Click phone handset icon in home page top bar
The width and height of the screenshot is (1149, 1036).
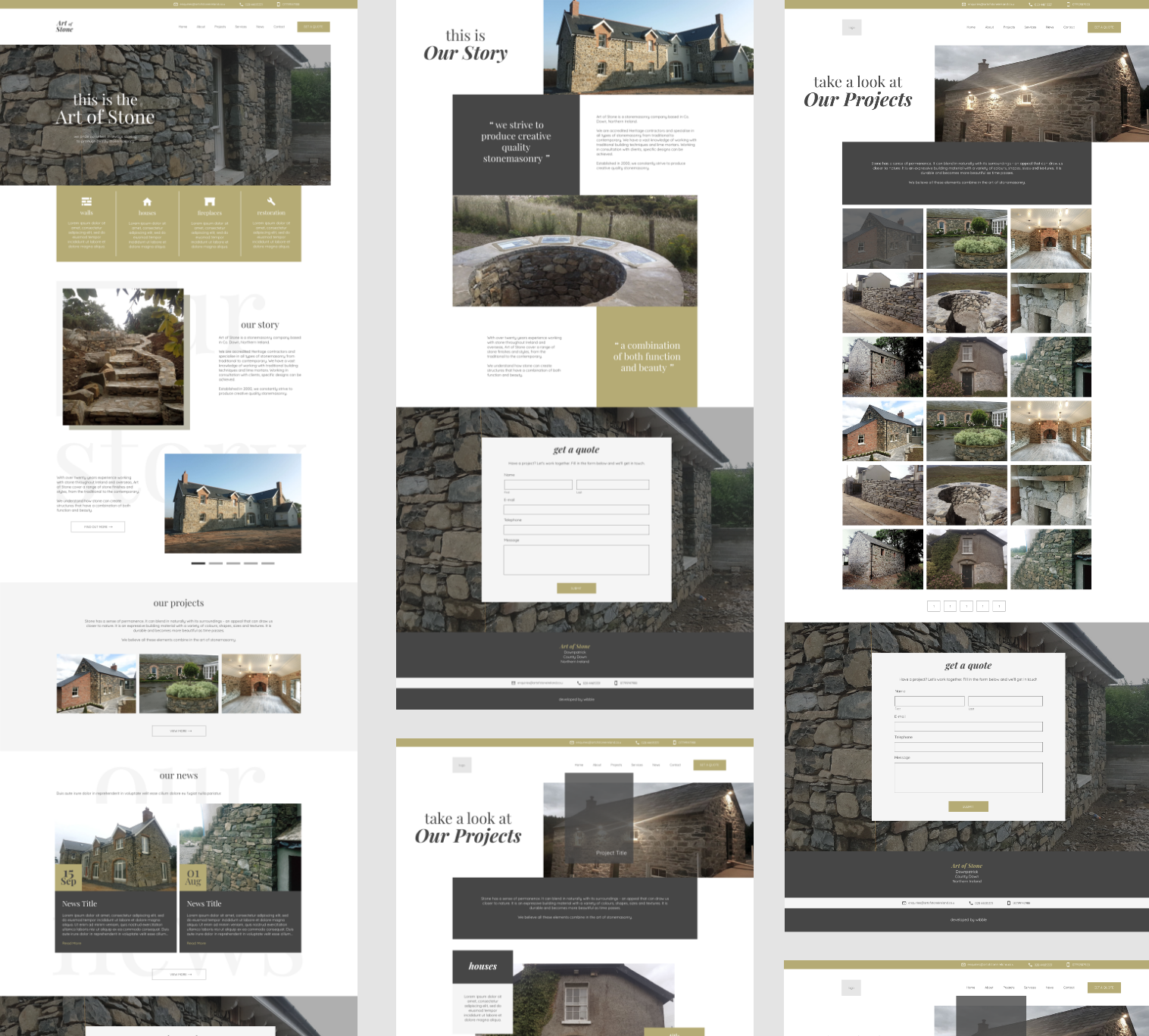tap(242, 5)
